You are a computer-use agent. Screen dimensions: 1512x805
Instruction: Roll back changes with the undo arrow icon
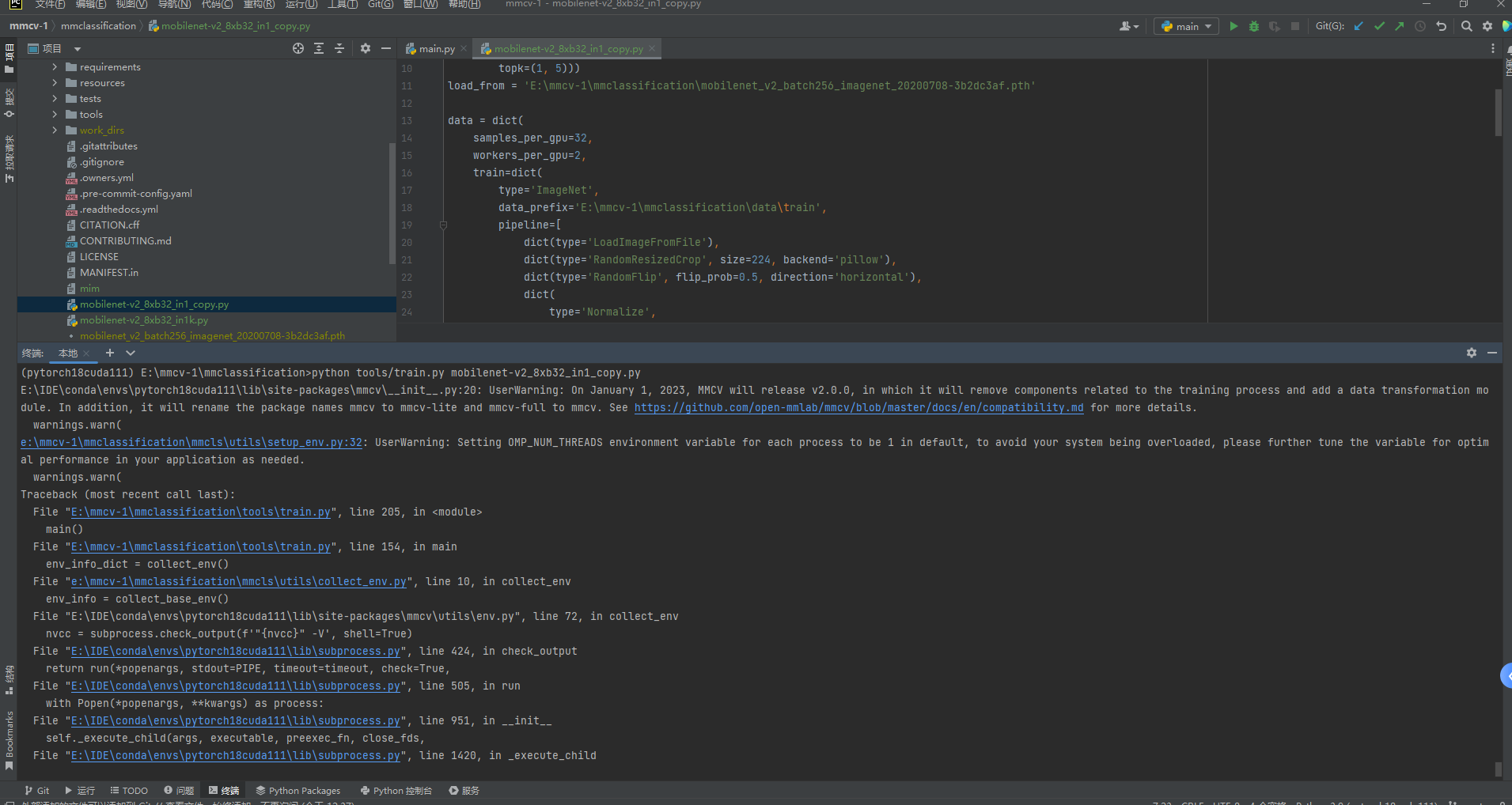point(1442,25)
